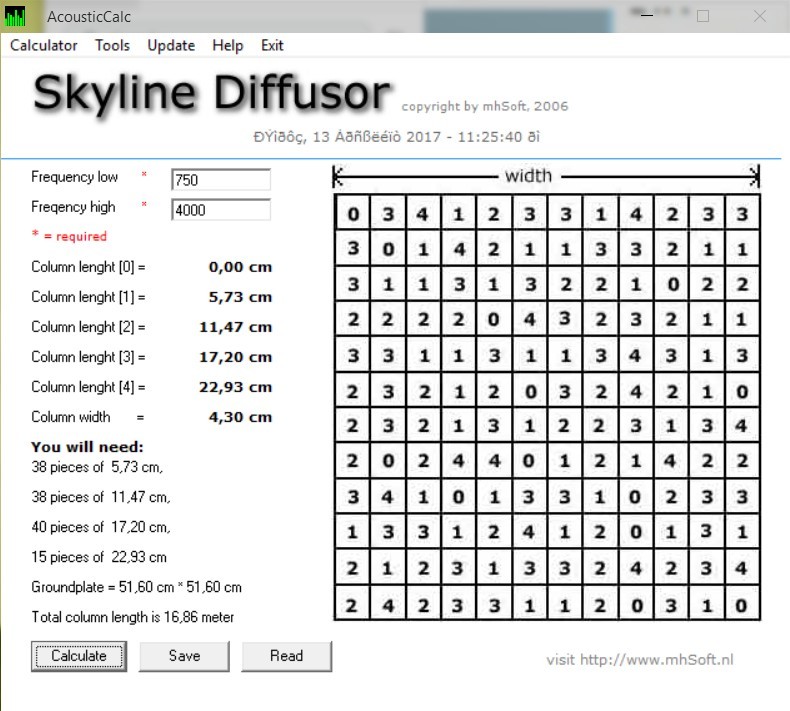The height and width of the screenshot is (711, 790).
Task: Click Exit in the menu bar
Action: click(x=272, y=45)
